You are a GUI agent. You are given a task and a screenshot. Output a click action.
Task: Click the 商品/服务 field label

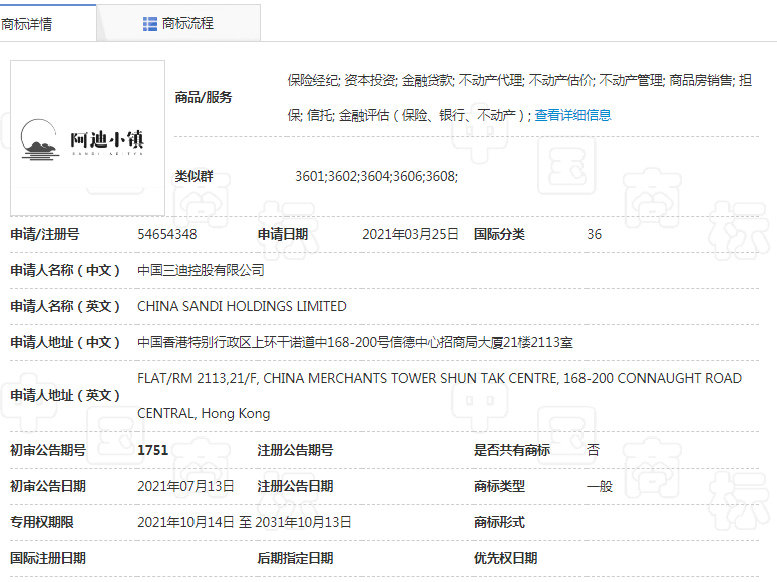click(203, 97)
